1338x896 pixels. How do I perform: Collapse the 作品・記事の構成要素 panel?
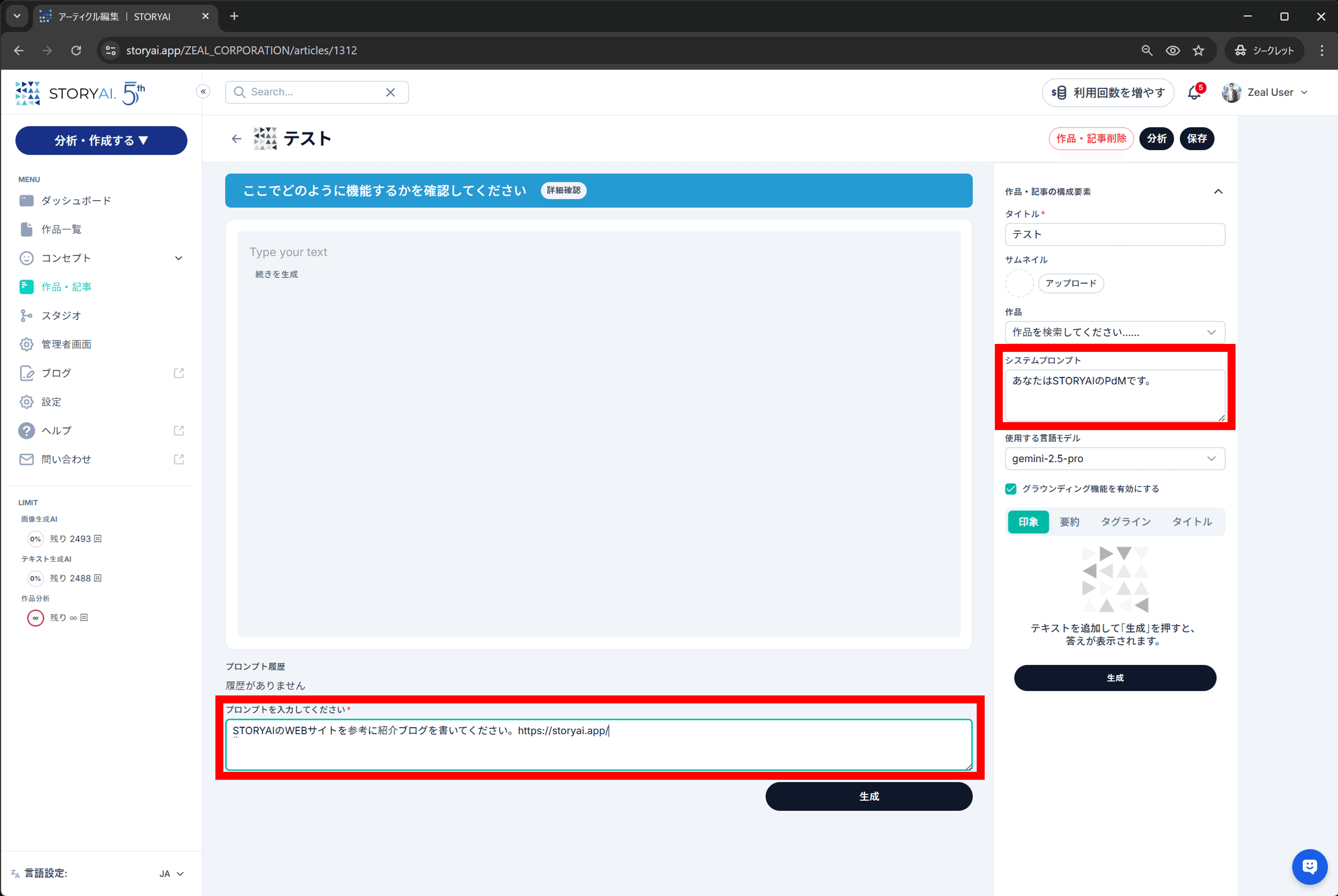[1218, 192]
